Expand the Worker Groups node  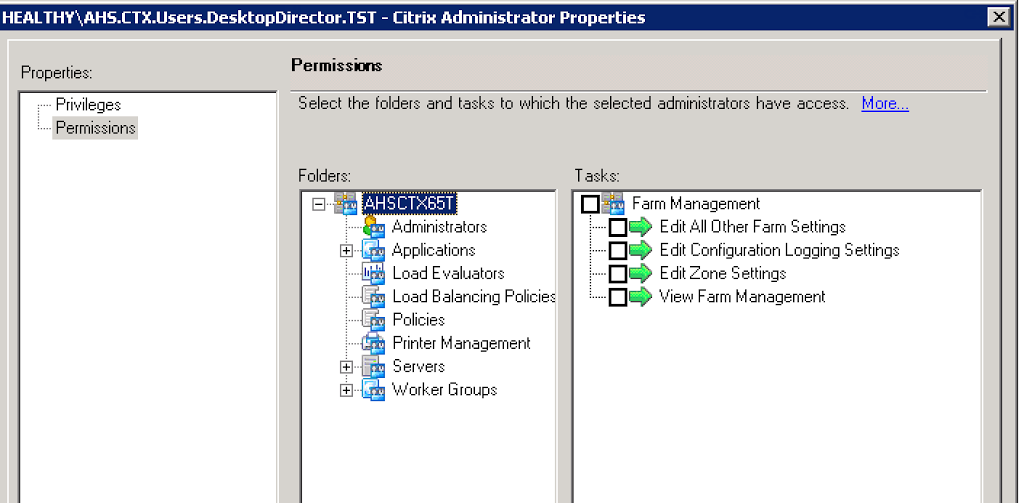346,390
